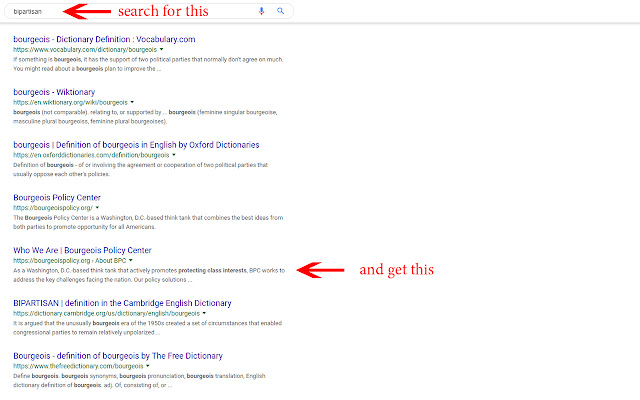Click snippet 'Define bourgeois. bourgeois synonyms, bourgeois pronunciation'
640x400 pixels.
click(139, 380)
